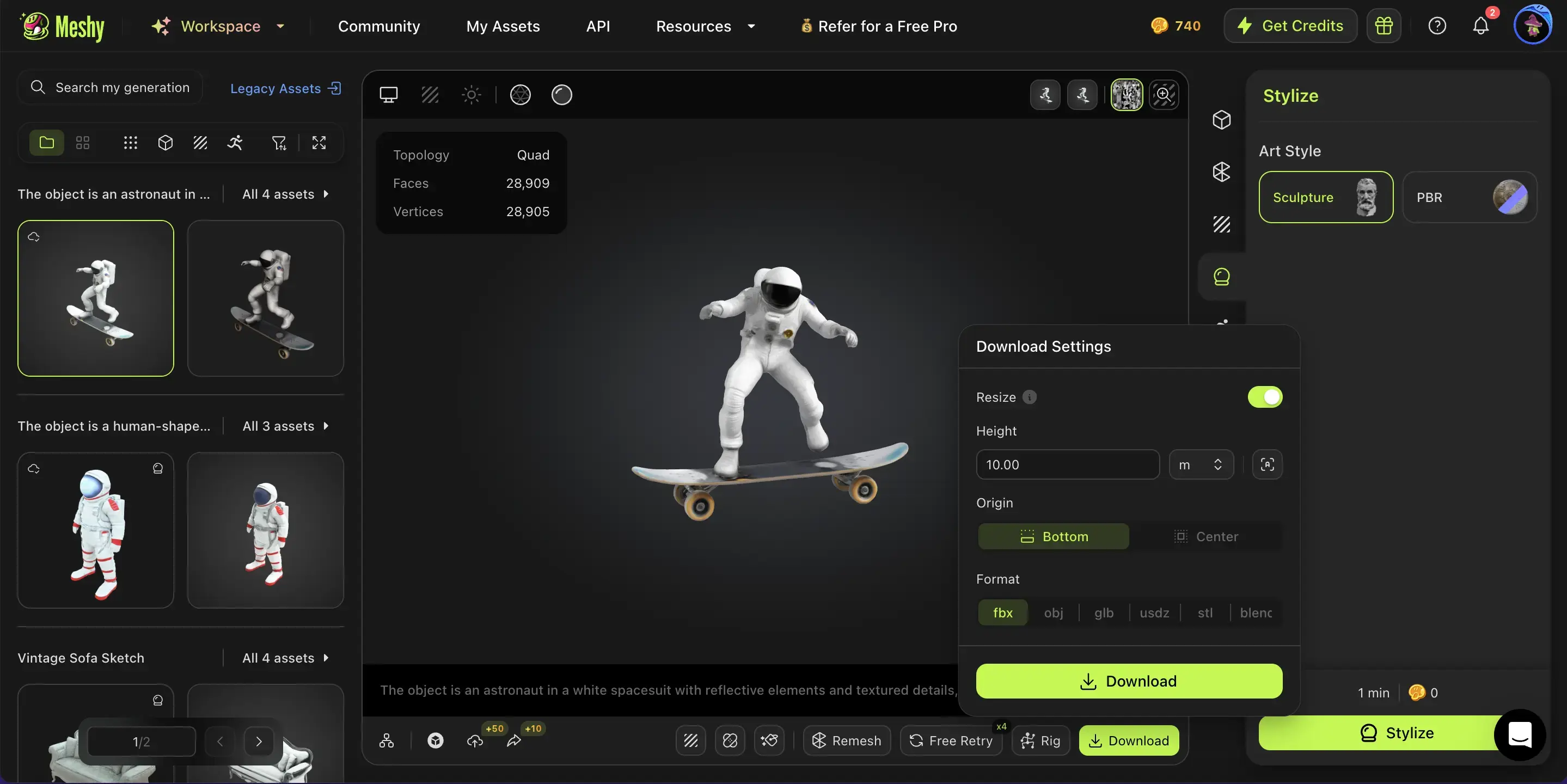The width and height of the screenshot is (1567, 784).
Task: Click the folder view icon in asset filters
Action: pyautogui.click(x=47, y=143)
